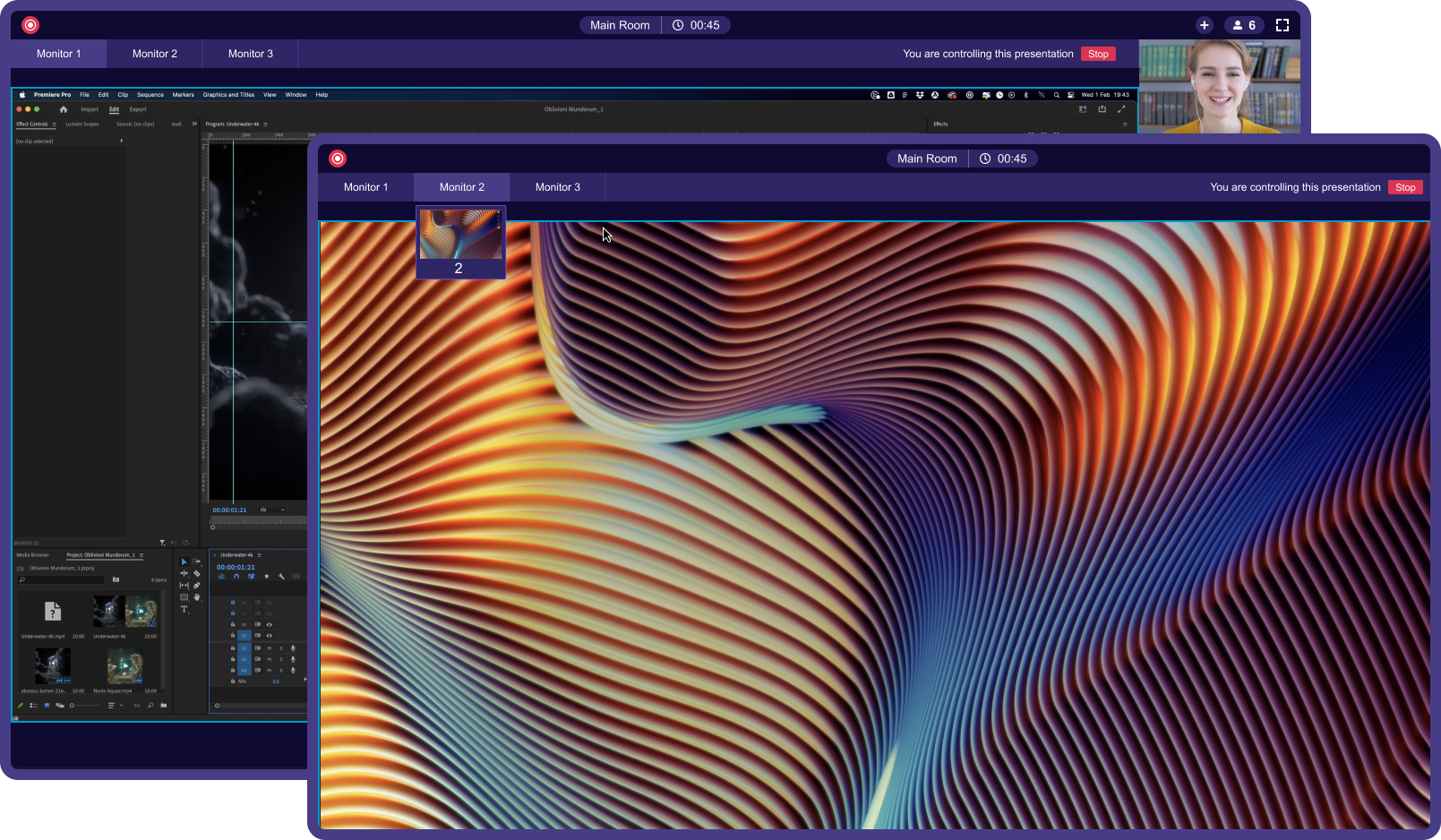Click Stop button in the front window
Viewport: 1441px width, 840px height.
1405,187
